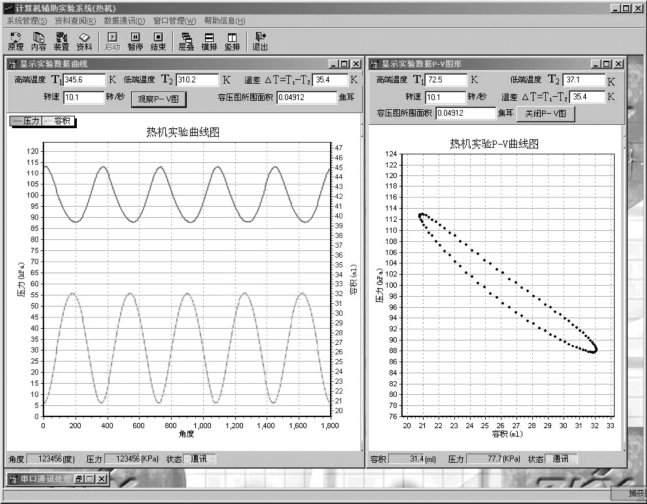Open the 资料 (data) toolbar icon
This screenshot has width=647, height=504.
85,40
